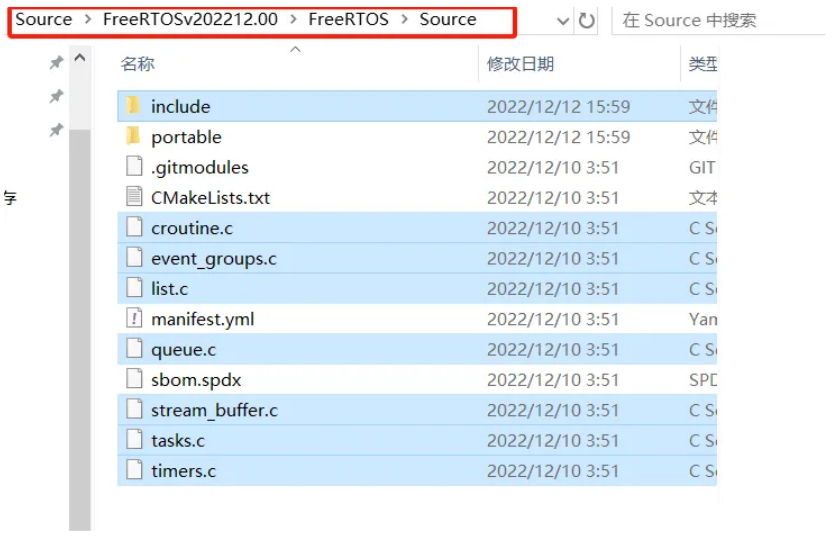839x540 pixels.
Task: Select the manifest.yml file icon
Action: point(134,319)
